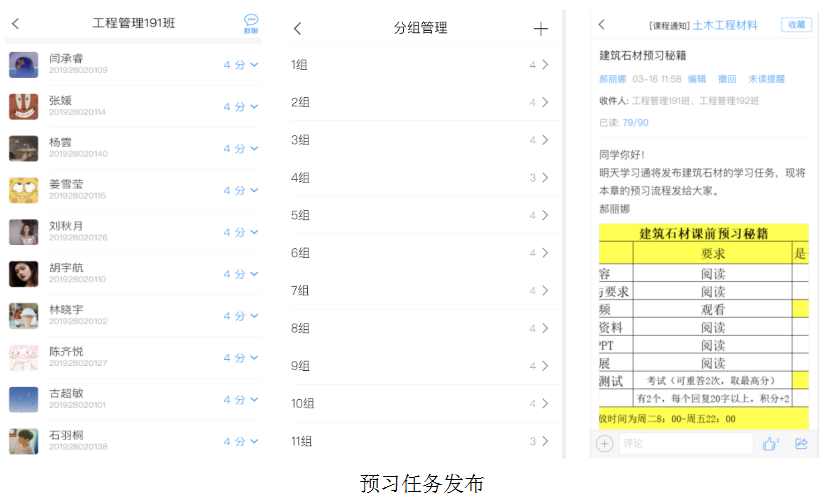Click the 评论 comment input field

(685, 443)
